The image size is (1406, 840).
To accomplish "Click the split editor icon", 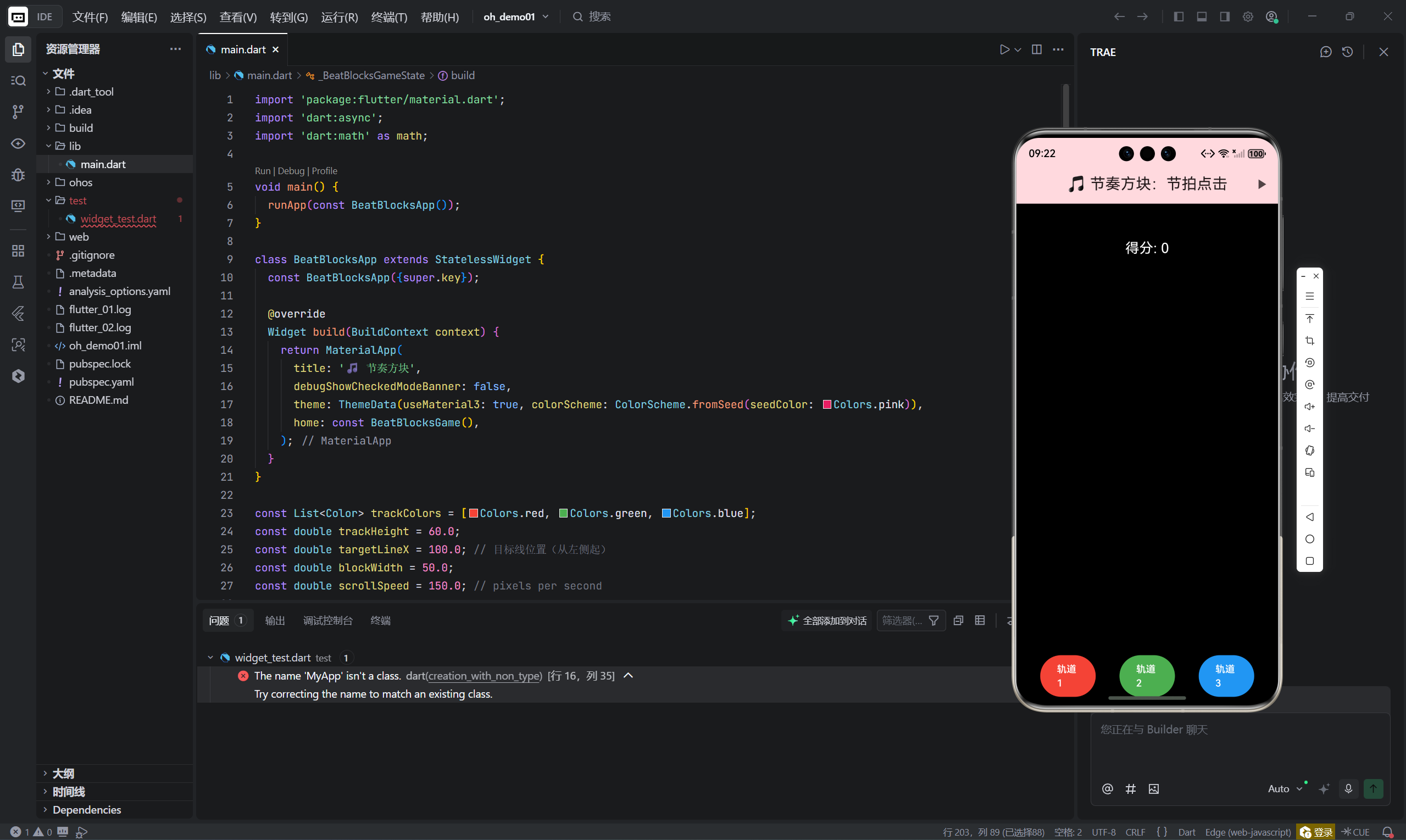I will coord(1036,50).
